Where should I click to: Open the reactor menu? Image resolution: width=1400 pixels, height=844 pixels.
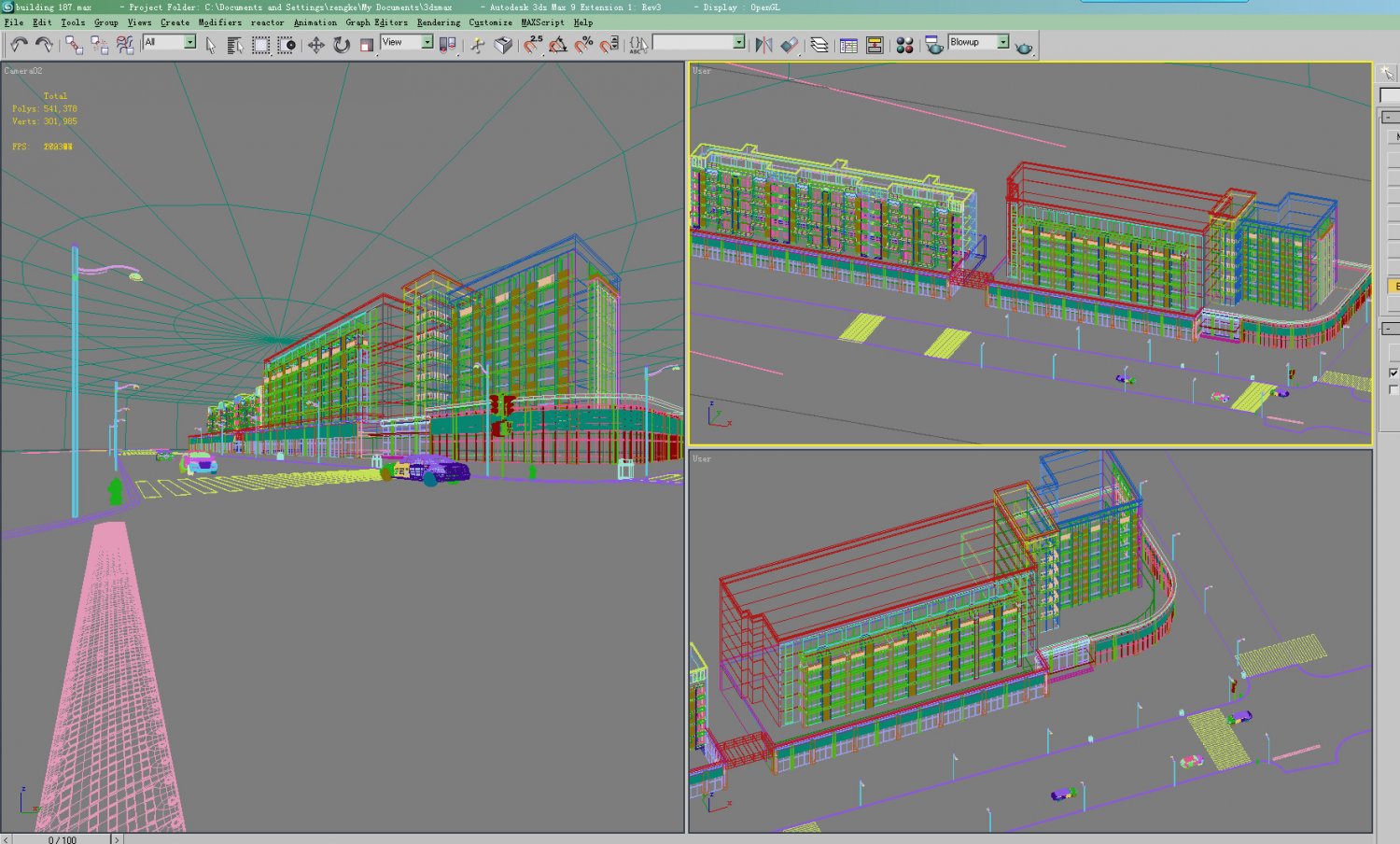tap(267, 22)
